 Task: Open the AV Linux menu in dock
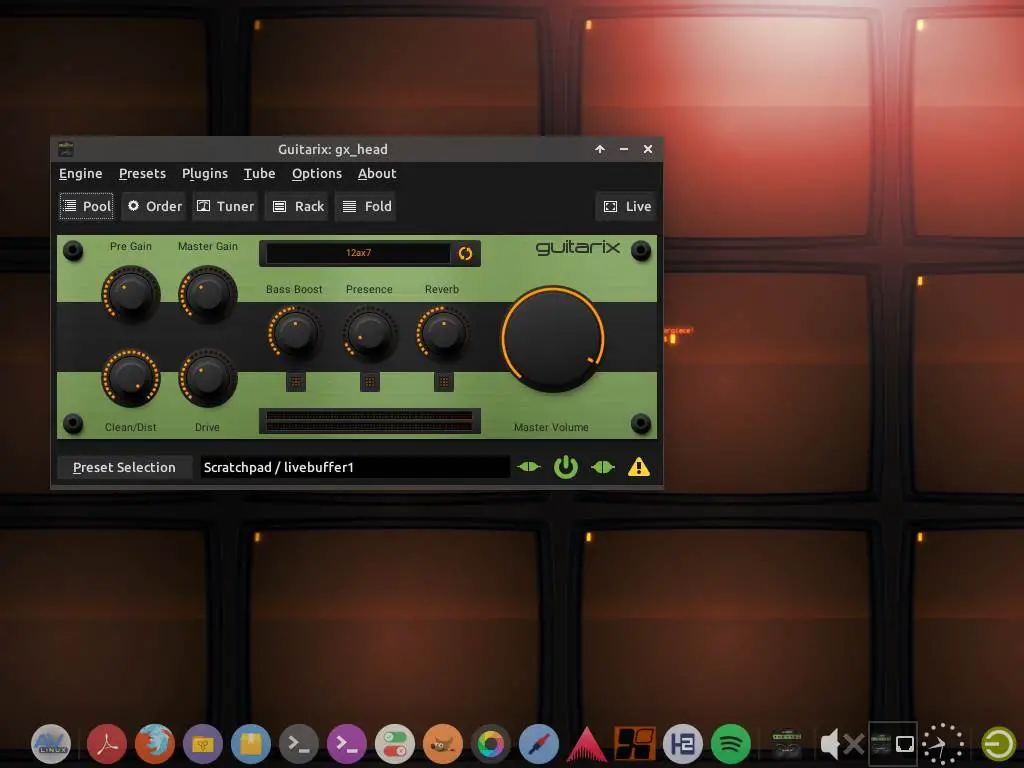coord(51,743)
